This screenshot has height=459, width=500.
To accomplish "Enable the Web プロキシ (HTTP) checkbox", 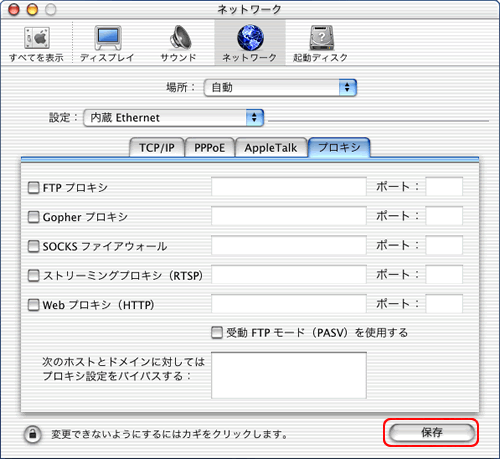I will click(x=33, y=305).
